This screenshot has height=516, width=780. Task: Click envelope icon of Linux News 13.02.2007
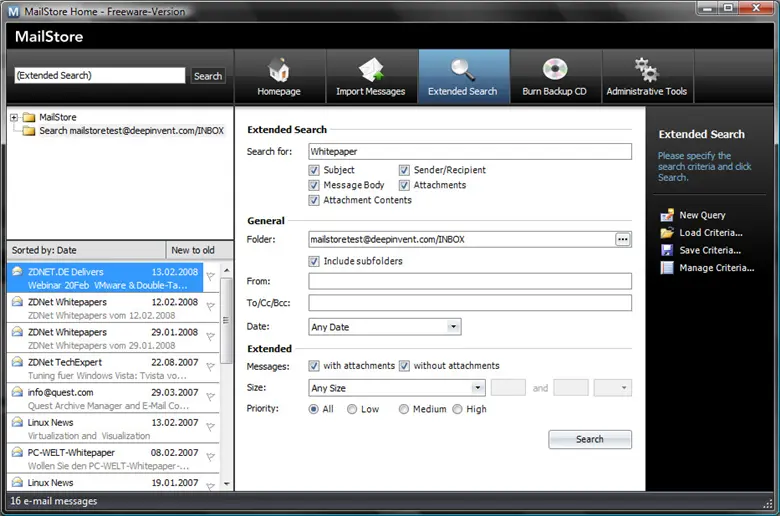[17, 422]
